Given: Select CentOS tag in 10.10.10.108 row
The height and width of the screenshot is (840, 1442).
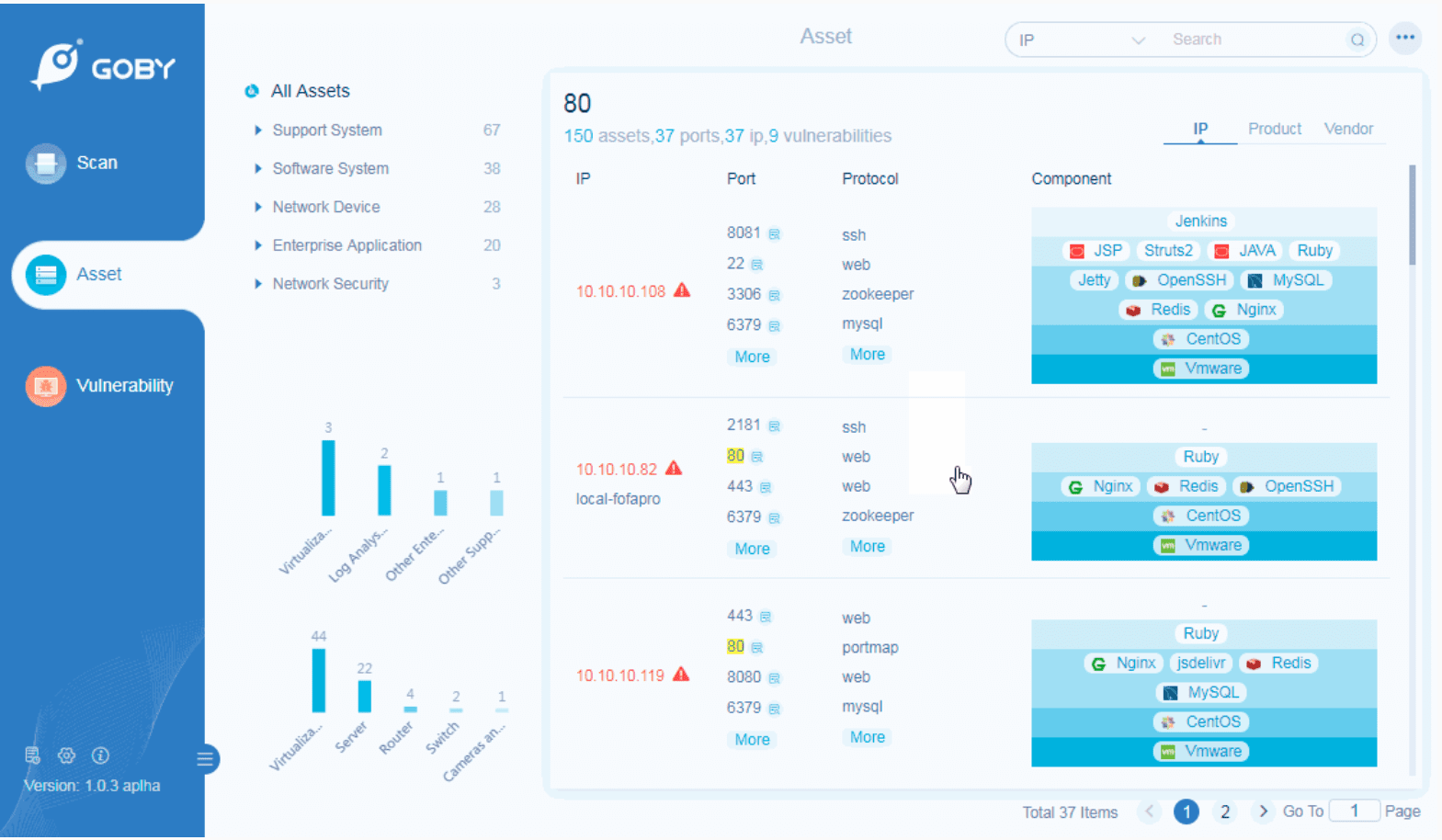Looking at the screenshot, I should coord(1203,339).
